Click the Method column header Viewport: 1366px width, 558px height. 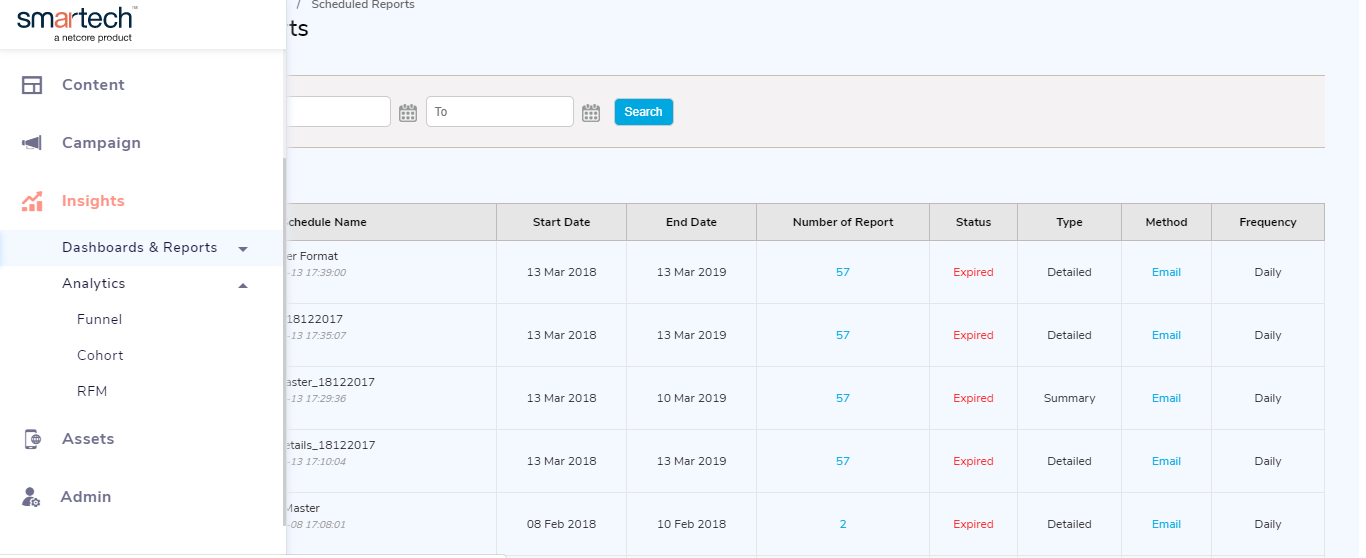(1166, 222)
